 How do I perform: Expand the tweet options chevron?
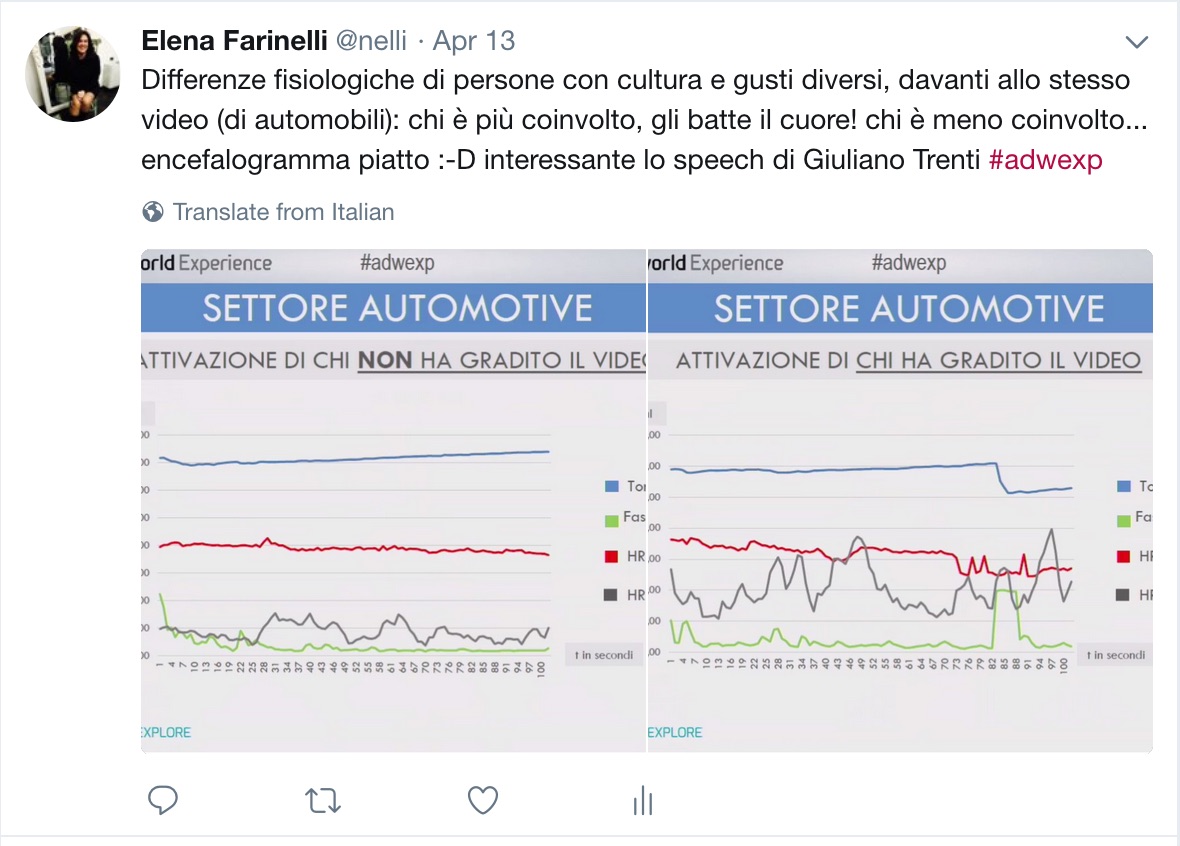pyautogui.click(x=1136, y=42)
